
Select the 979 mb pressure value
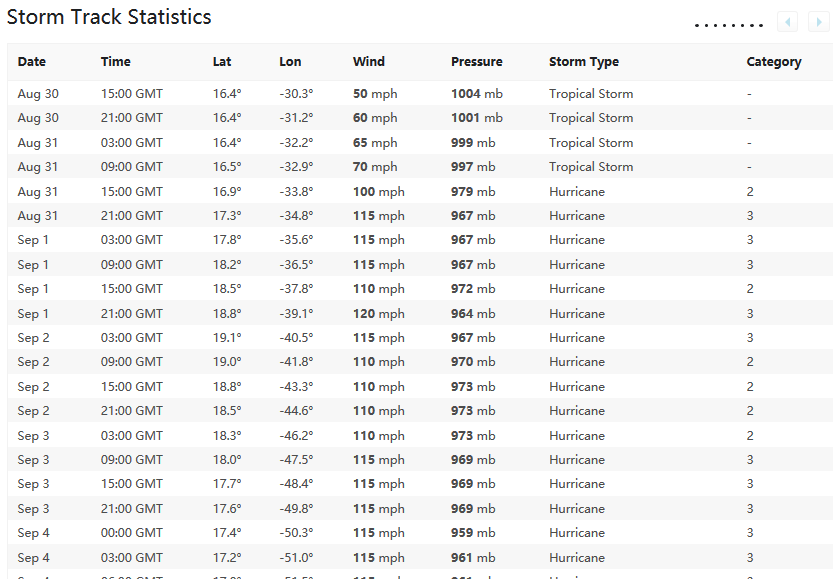click(x=473, y=192)
